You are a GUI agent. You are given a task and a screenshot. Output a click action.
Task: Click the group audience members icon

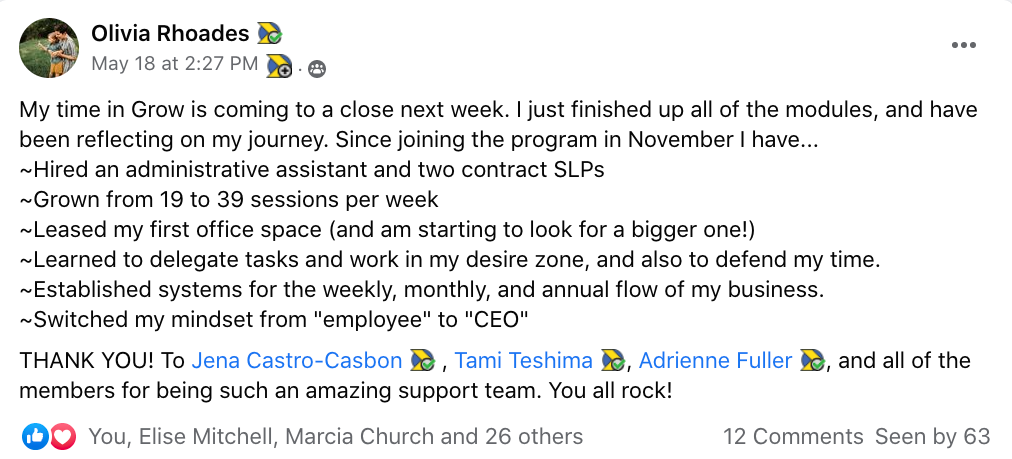click(317, 68)
